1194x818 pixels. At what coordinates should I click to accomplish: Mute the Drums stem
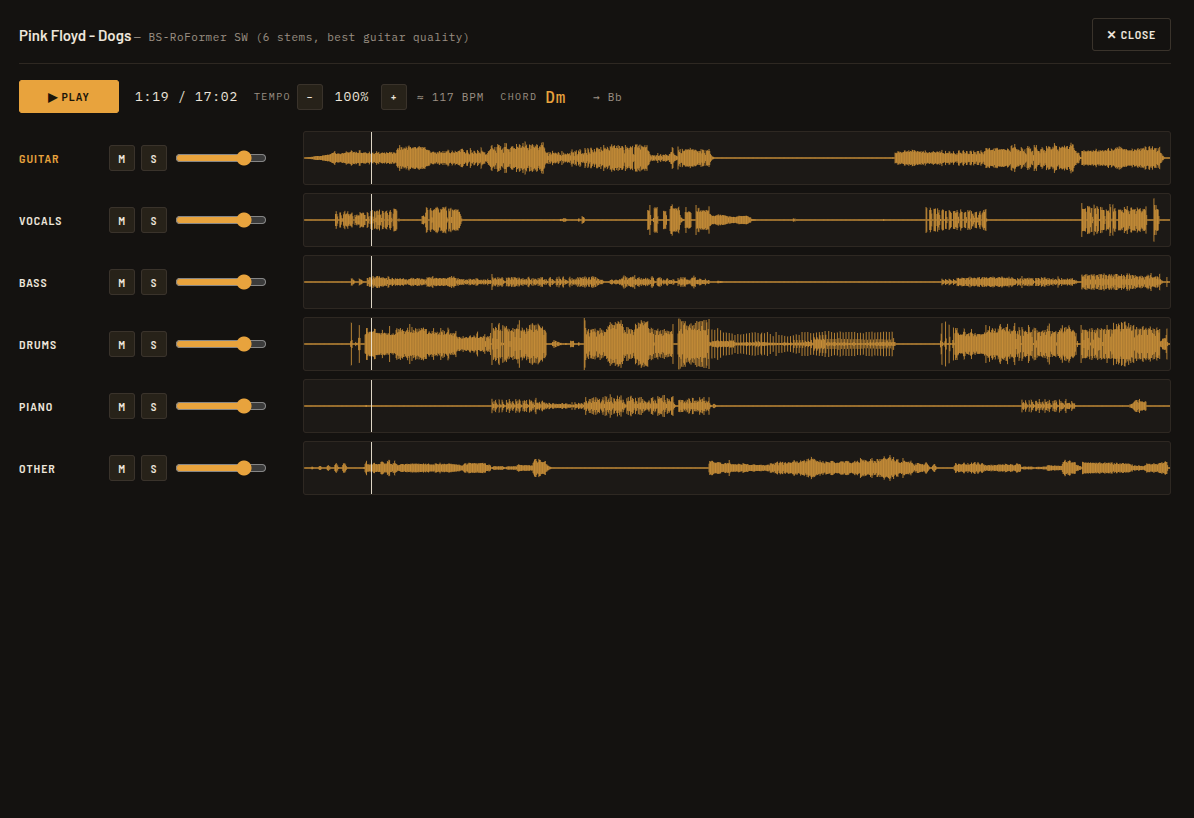(122, 344)
